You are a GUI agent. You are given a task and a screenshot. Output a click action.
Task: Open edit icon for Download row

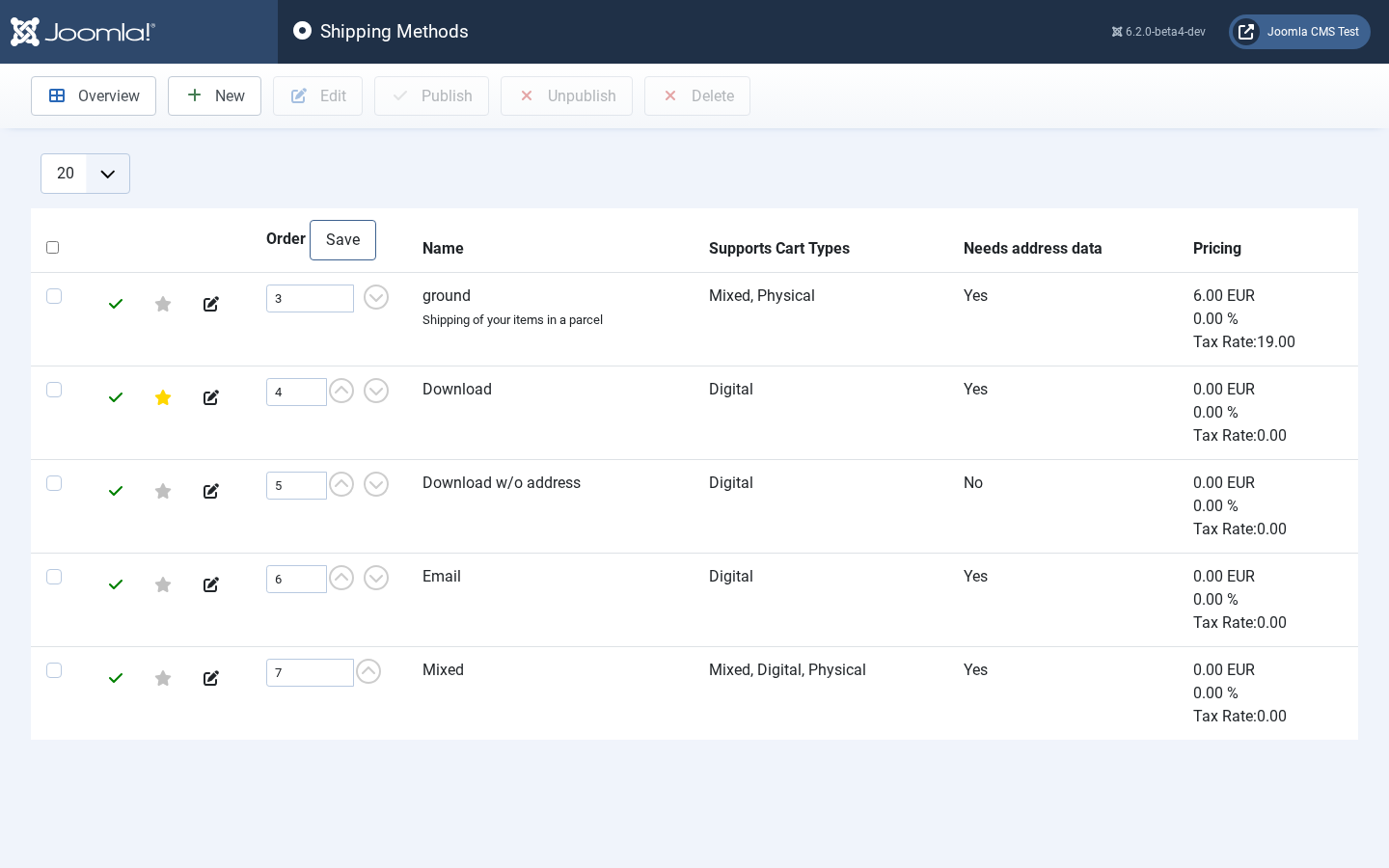(211, 397)
